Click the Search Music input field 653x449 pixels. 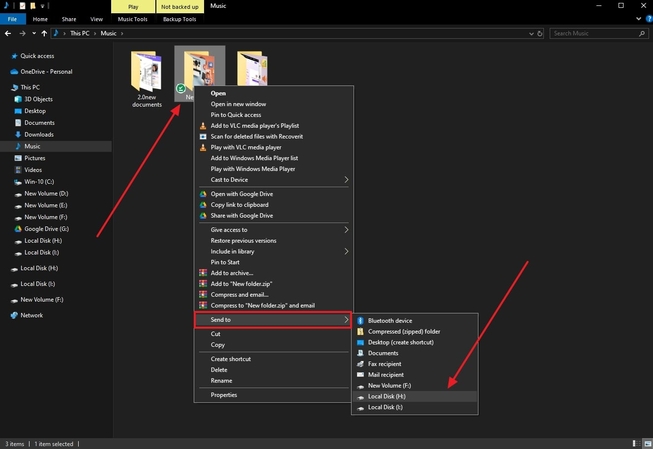[x=596, y=33]
